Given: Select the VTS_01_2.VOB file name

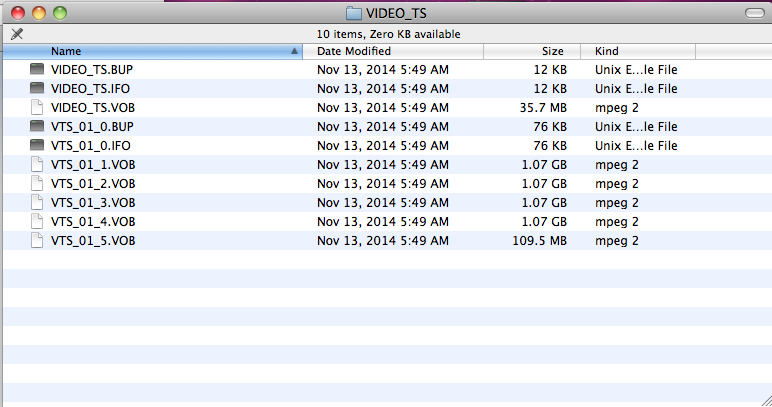Looking at the screenshot, I should click(x=93, y=184).
